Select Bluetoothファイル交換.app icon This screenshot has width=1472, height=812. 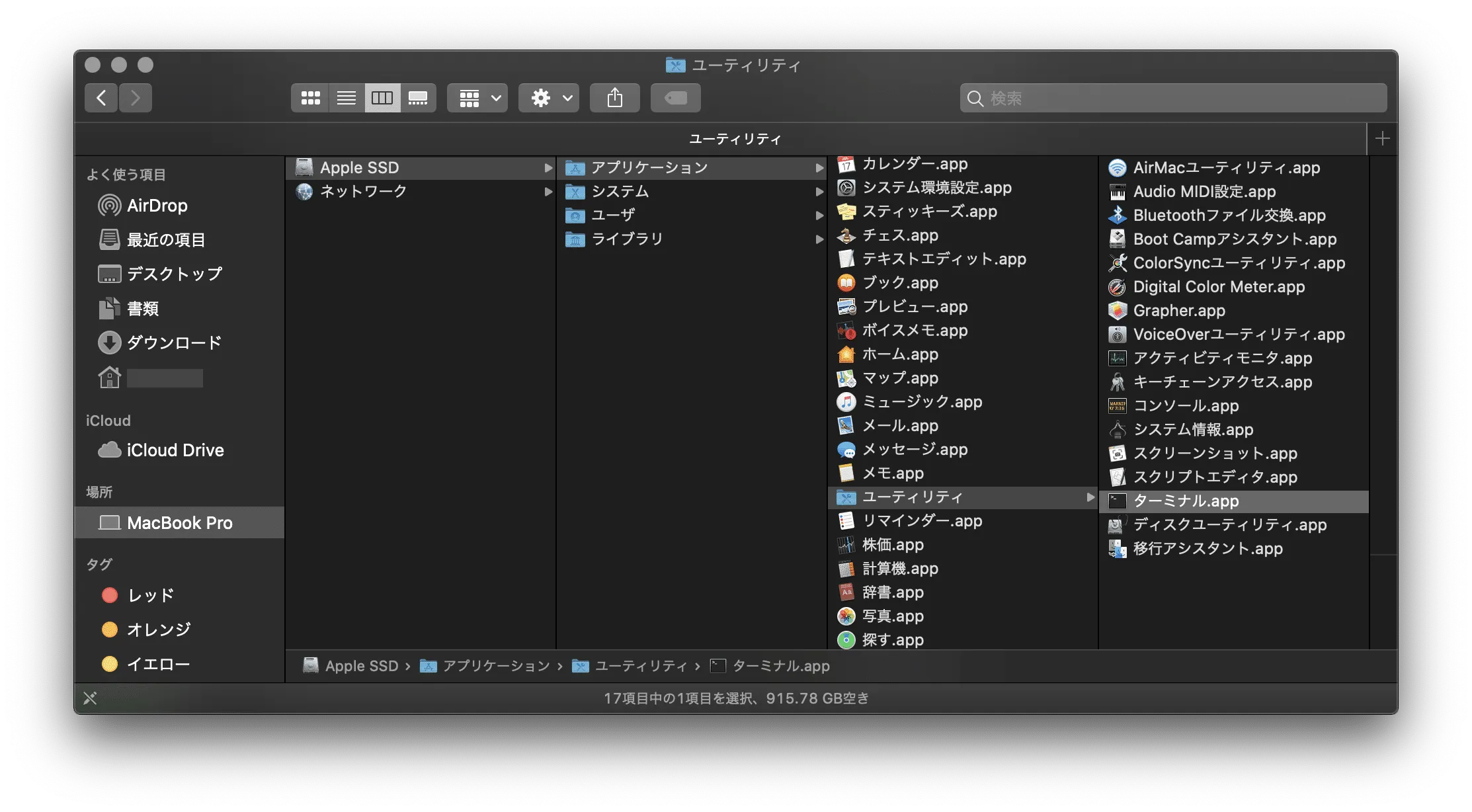click(x=1118, y=216)
